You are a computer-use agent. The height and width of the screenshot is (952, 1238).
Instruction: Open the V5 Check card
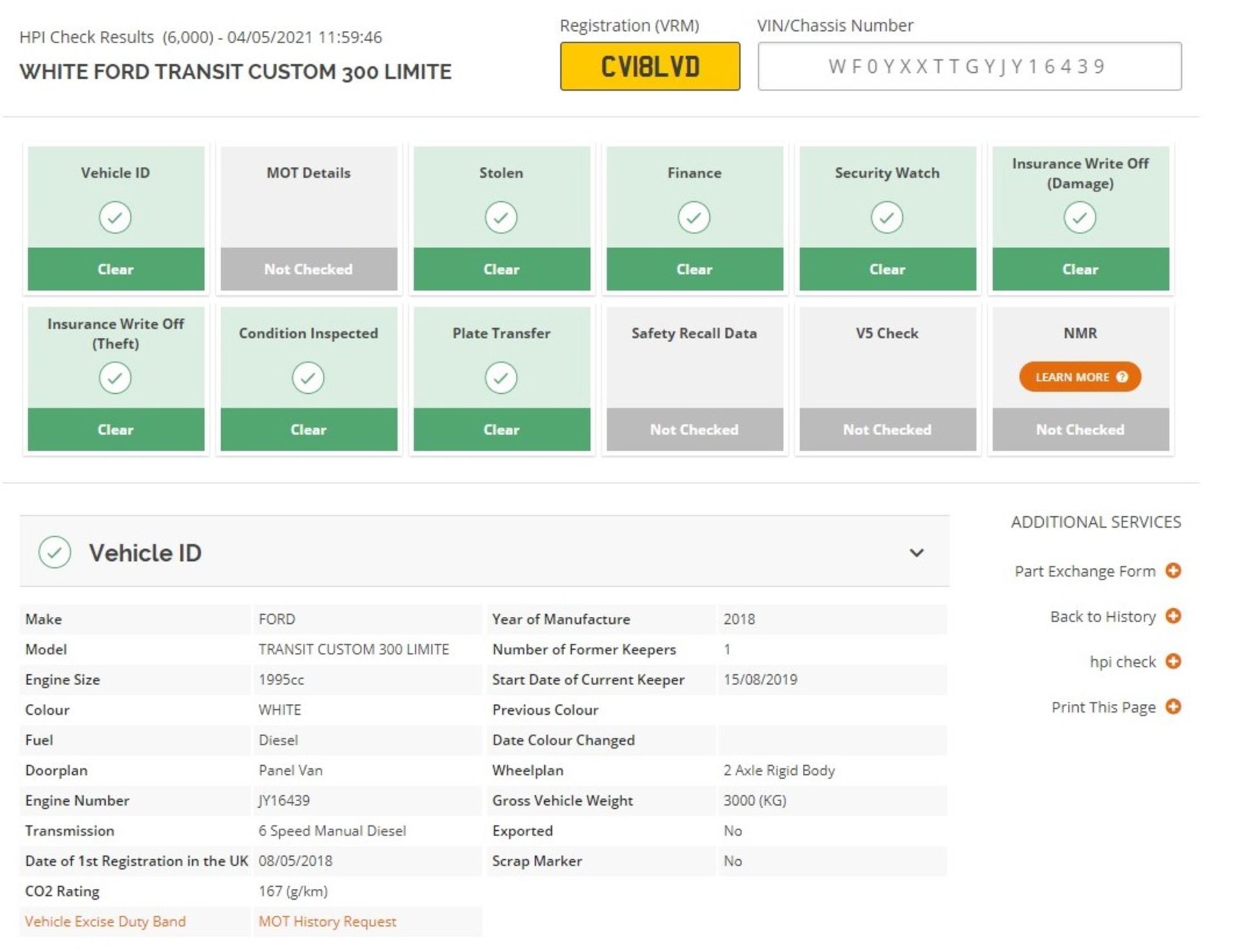click(x=887, y=378)
